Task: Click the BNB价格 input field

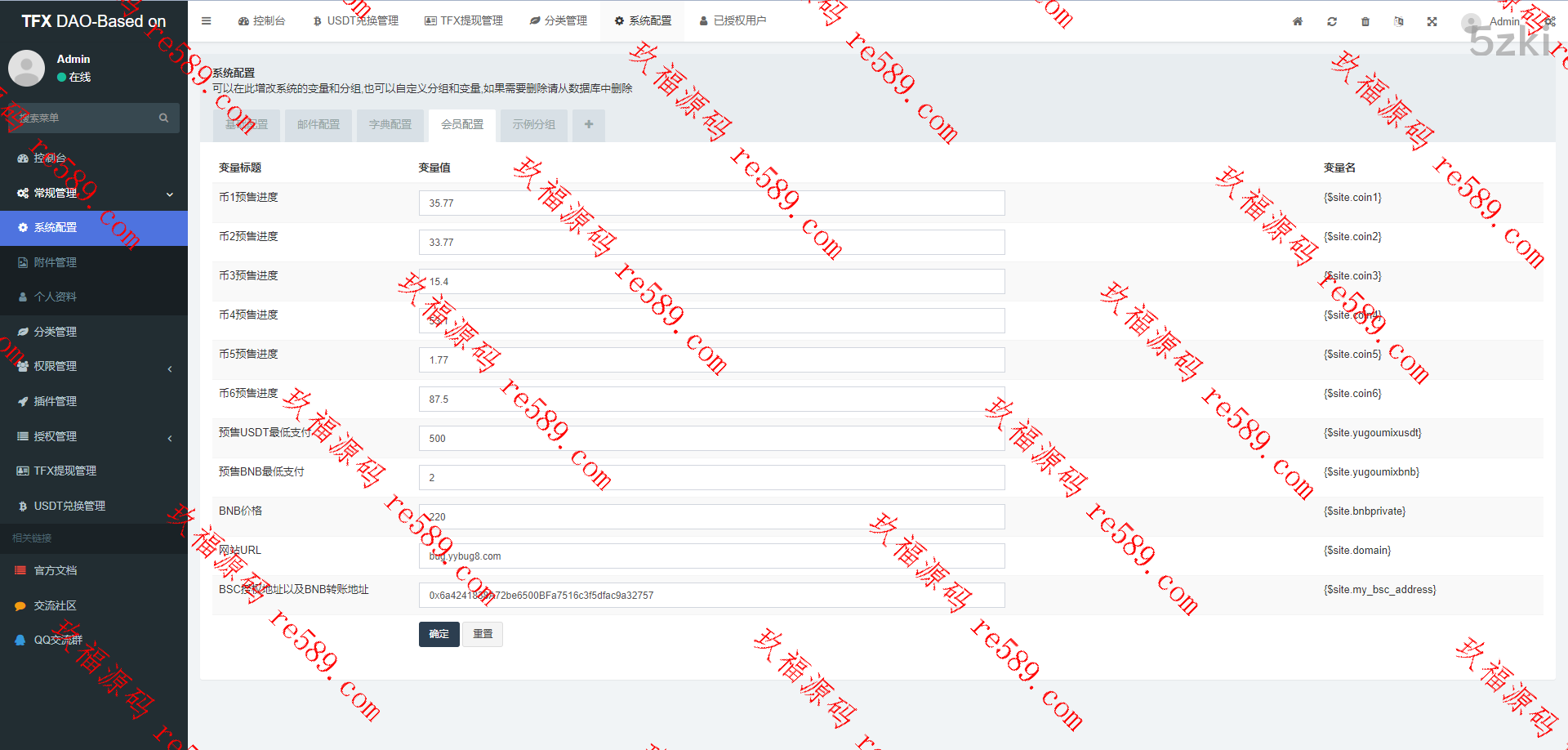Action: click(710, 517)
